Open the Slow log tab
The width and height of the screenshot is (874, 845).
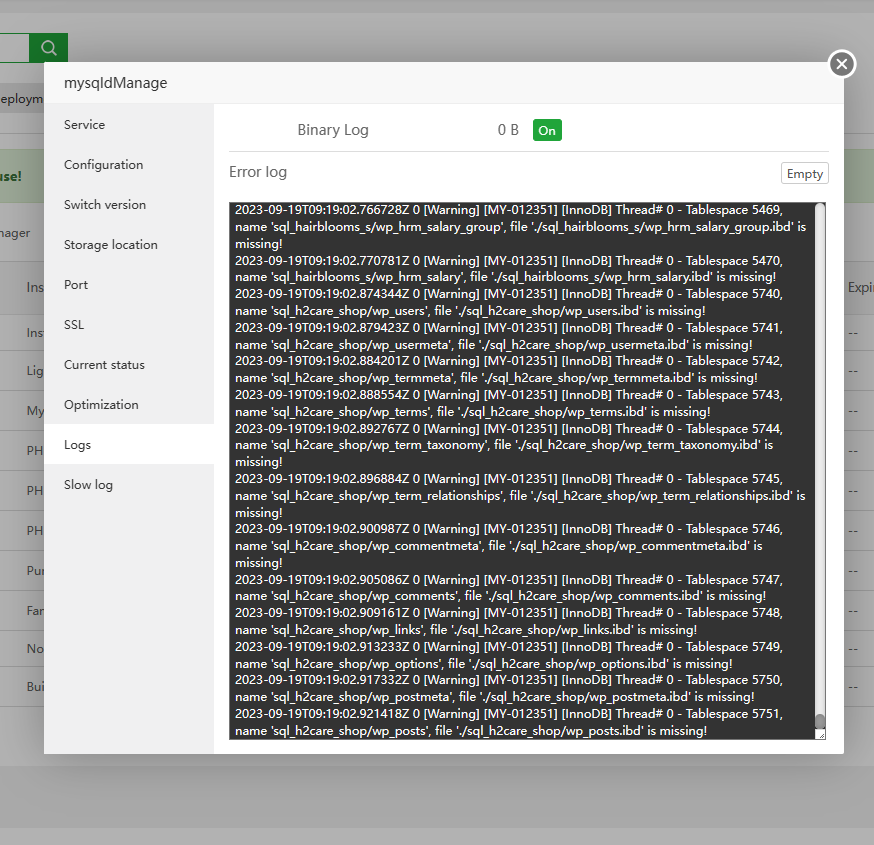tap(88, 485)
